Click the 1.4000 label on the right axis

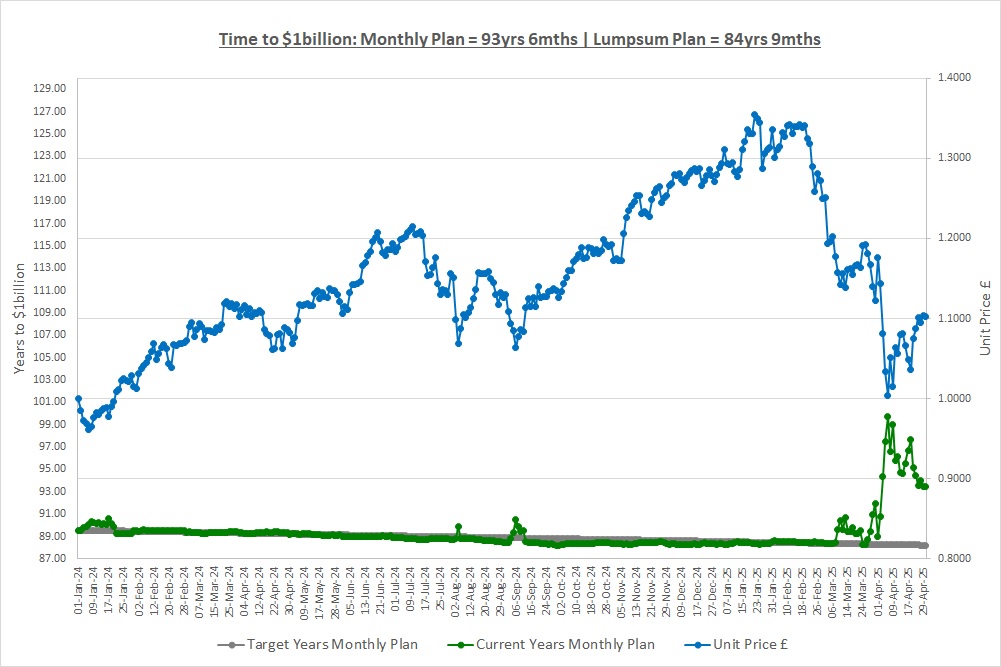pyautogui.click(x=957, y=78)
